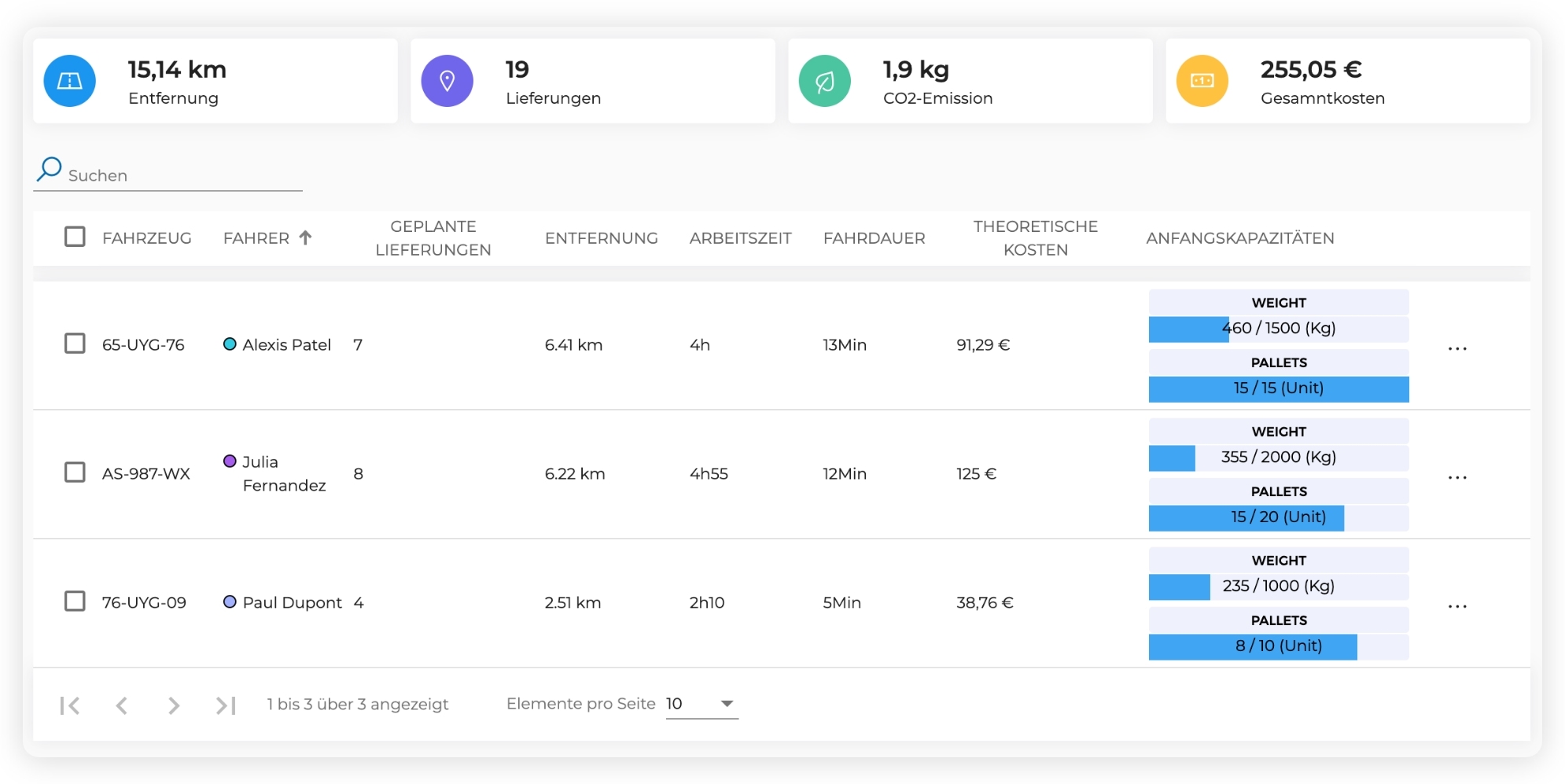Go to the next page arrow
This screenshot has height=784, width=1565.
pyautogui.click(x=174, y=705)
